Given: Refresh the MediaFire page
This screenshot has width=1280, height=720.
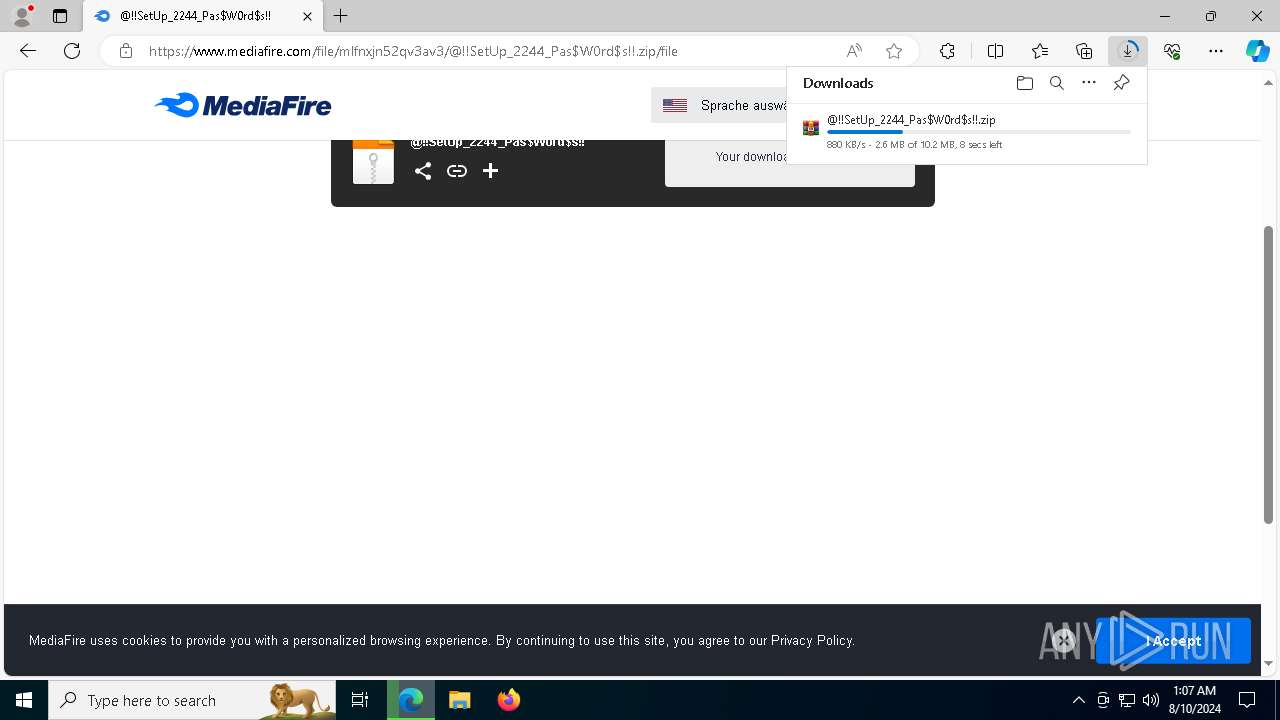Looking at the screenshot, I should coord(72,51).
